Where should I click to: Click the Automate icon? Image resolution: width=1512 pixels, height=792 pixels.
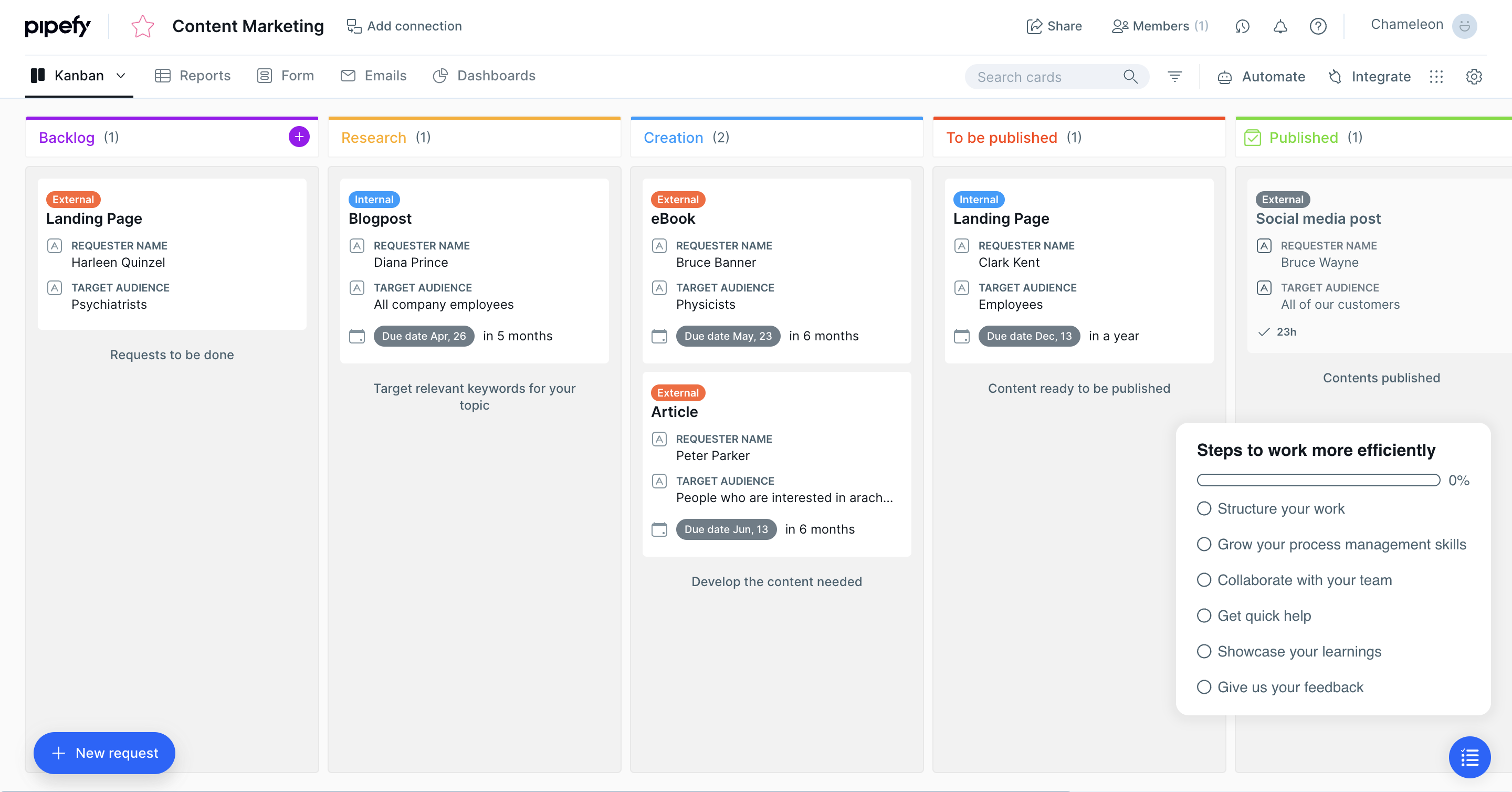point(1225,76)
